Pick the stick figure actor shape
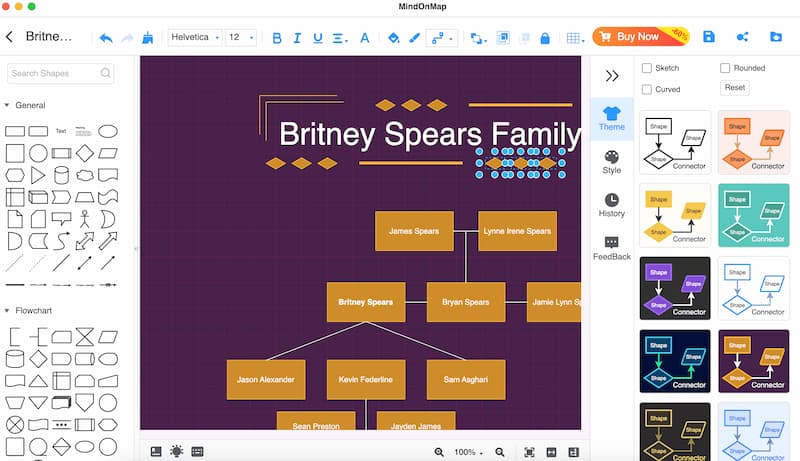The width and height of the screenshot is (800, 461). [85, 219]
